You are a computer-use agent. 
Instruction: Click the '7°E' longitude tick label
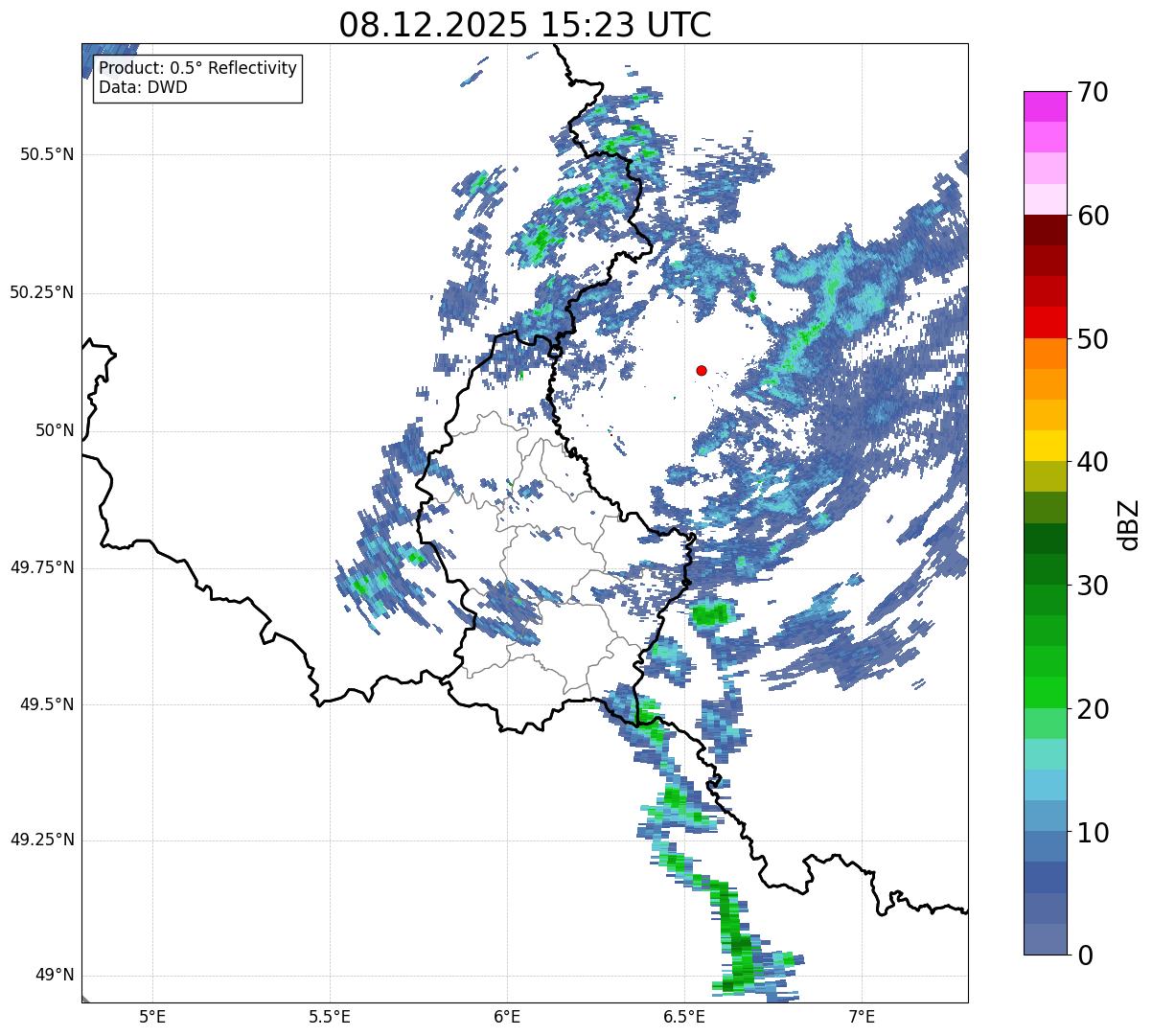862,1017
